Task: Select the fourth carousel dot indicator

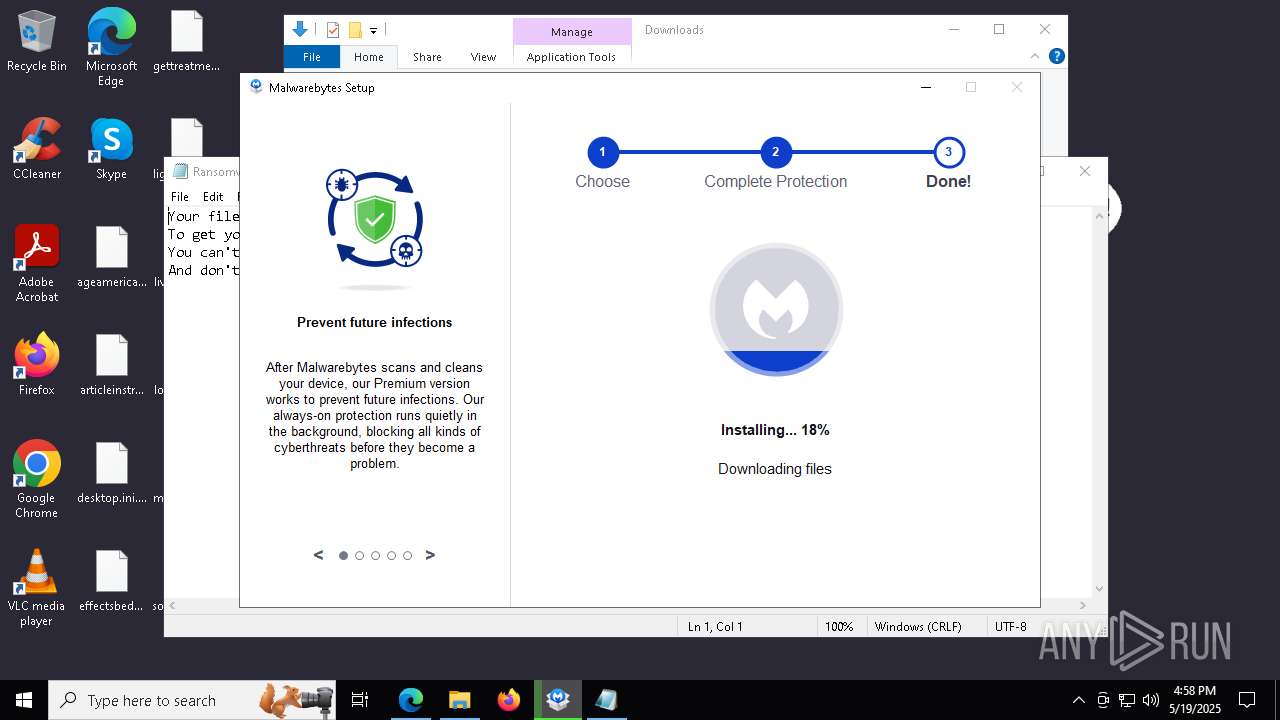Action: coord(391,555)
